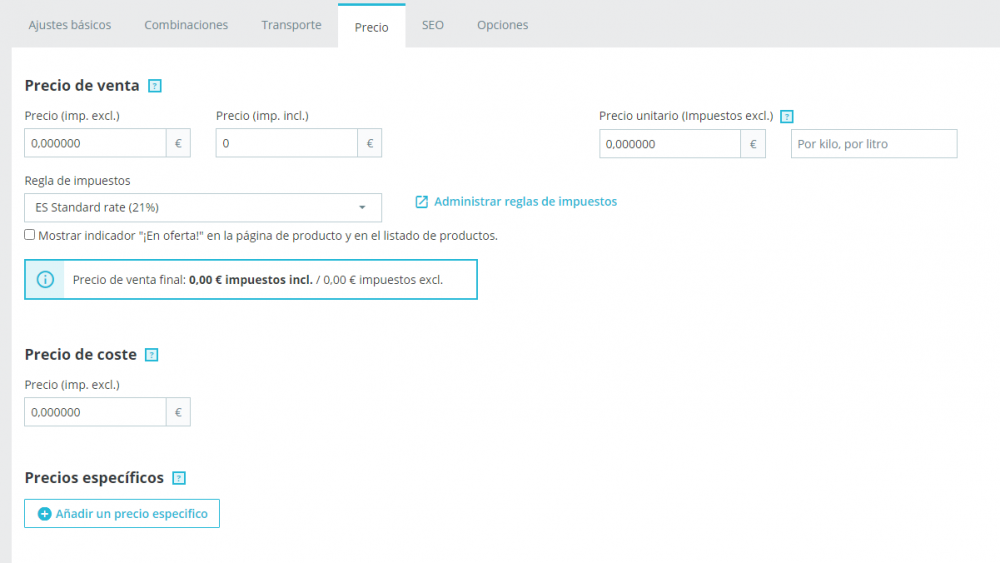
Task: Open the Combinaciones tab
Action: [x=186, y=25]
